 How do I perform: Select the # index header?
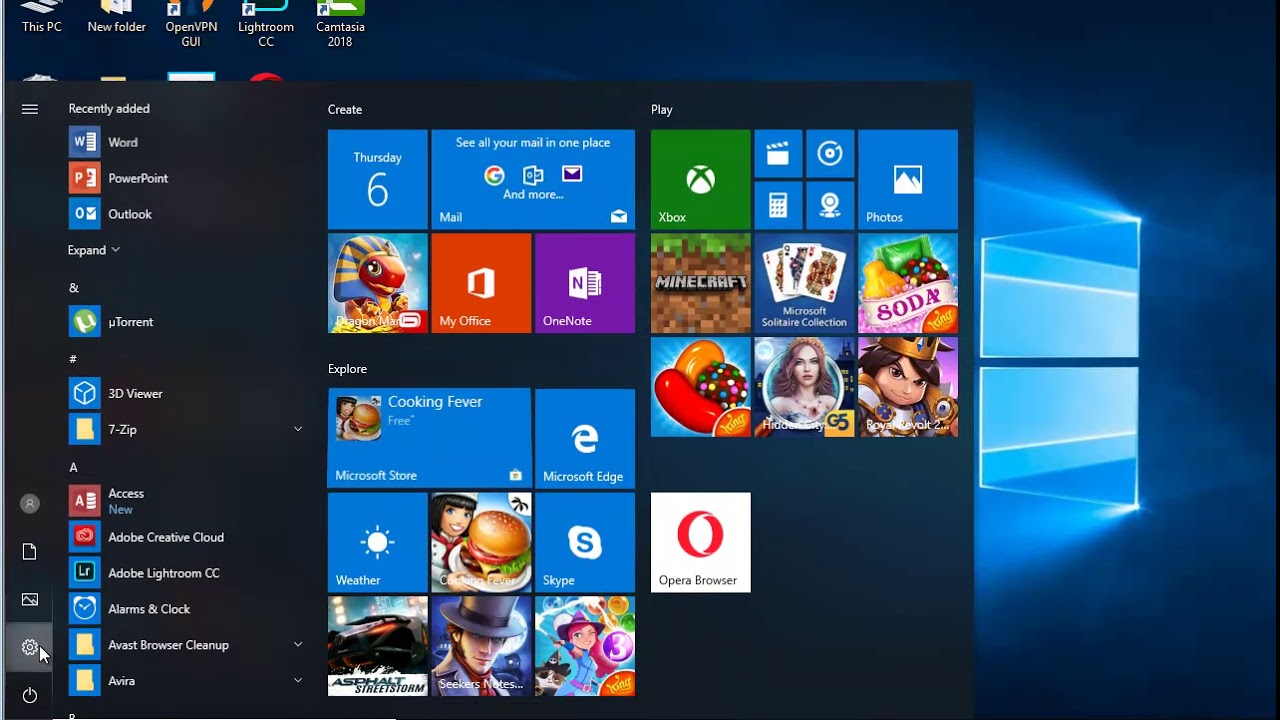point(73,359)
